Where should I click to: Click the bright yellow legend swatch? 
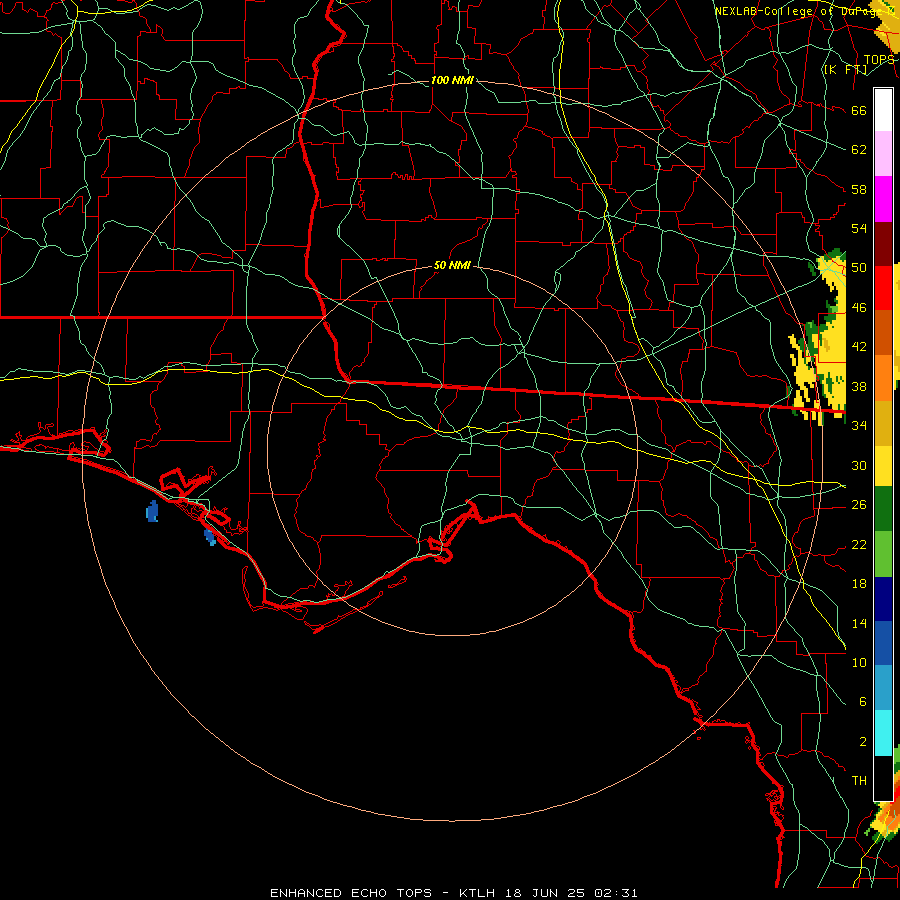tap(883, 465)
